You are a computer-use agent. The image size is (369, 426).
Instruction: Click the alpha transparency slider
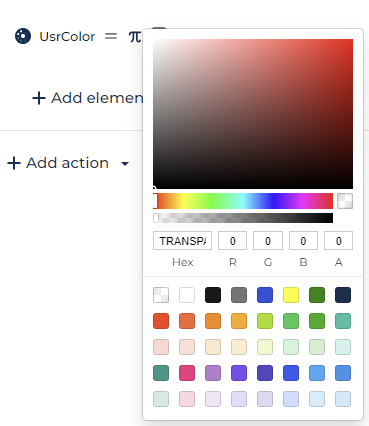(243, 218)
